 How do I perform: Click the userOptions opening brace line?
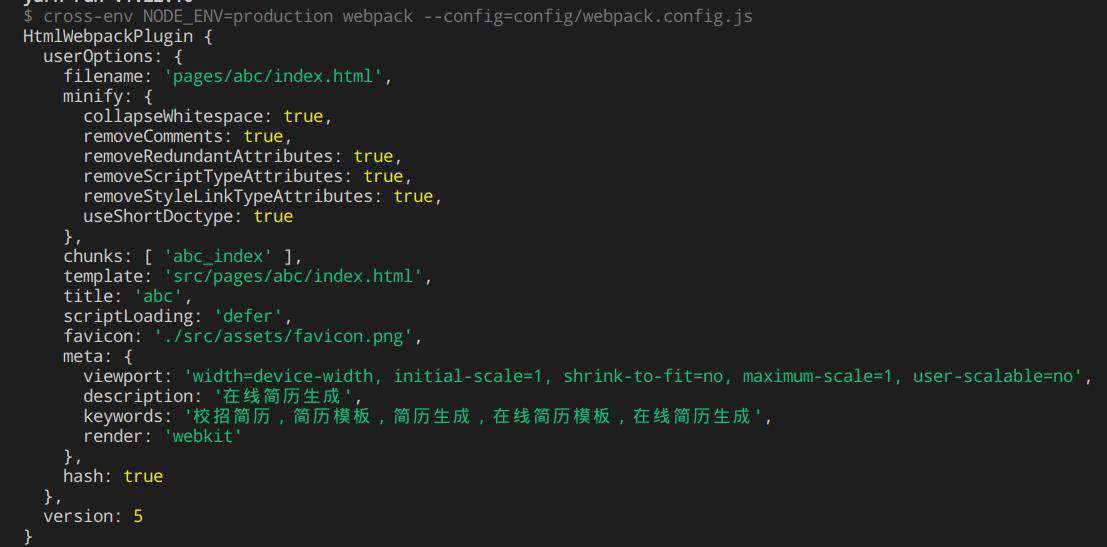(113, 56)
